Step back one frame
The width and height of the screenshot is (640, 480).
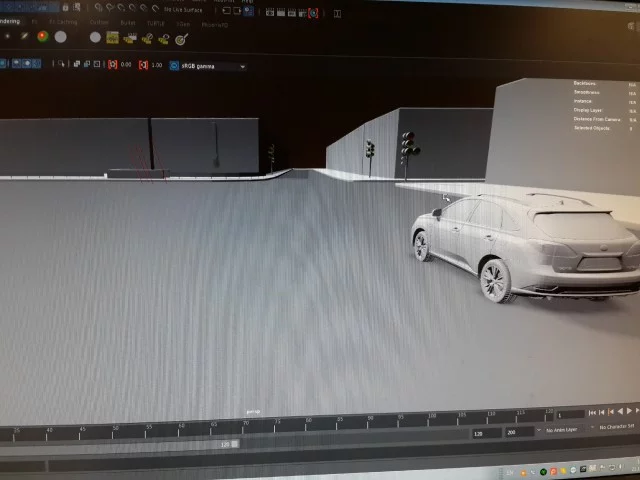[x=601, y=413]
